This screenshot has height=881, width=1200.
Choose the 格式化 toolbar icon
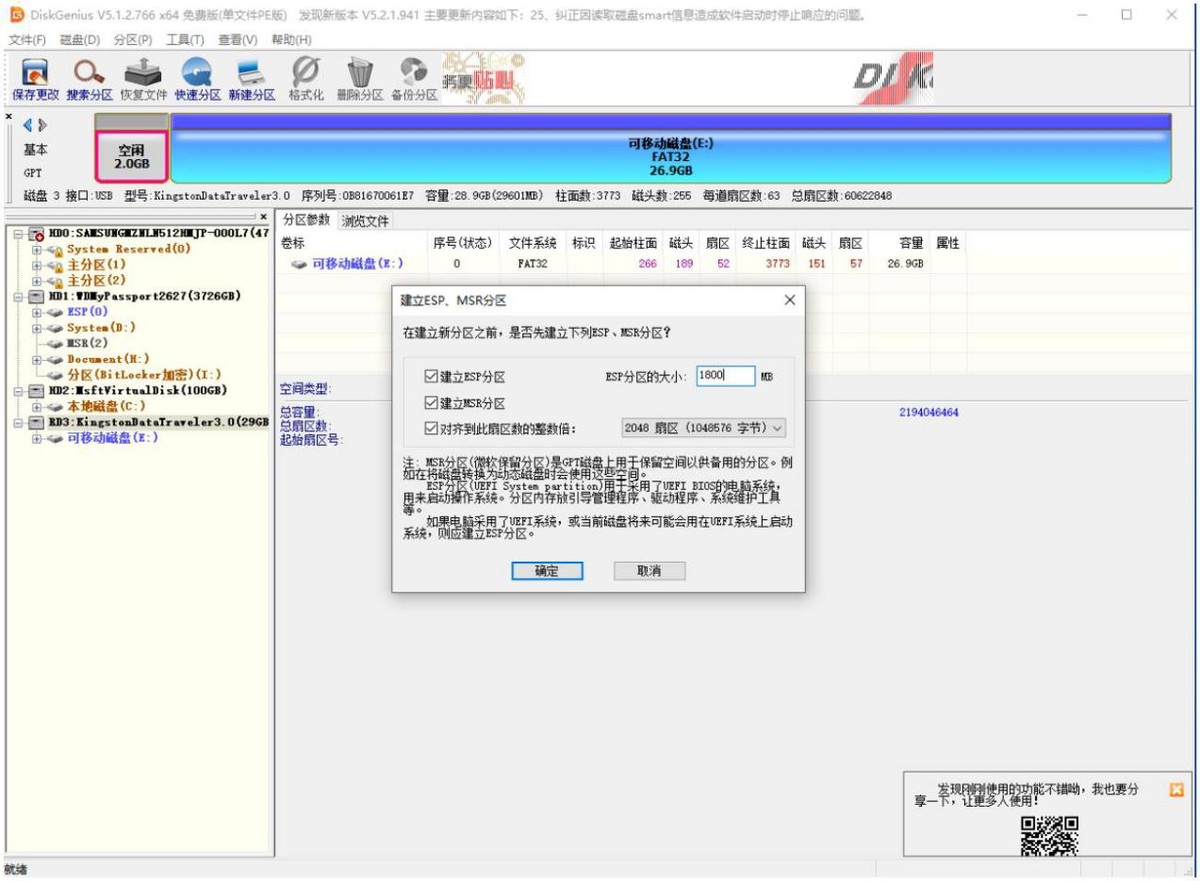coord(305,78)
